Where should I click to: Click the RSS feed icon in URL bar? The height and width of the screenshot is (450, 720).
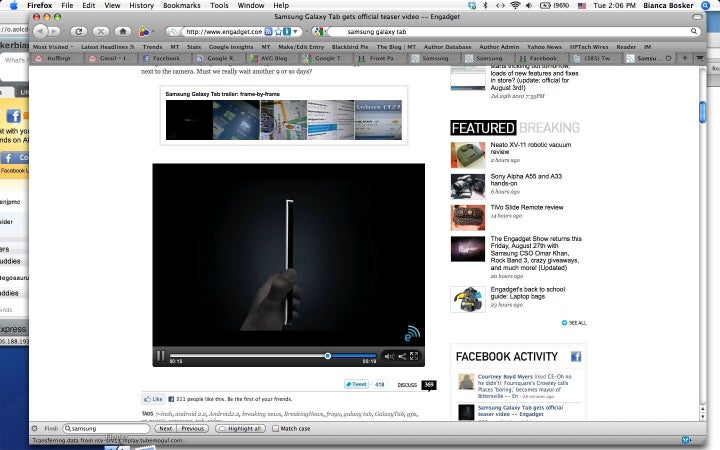[x=269, y=32]
